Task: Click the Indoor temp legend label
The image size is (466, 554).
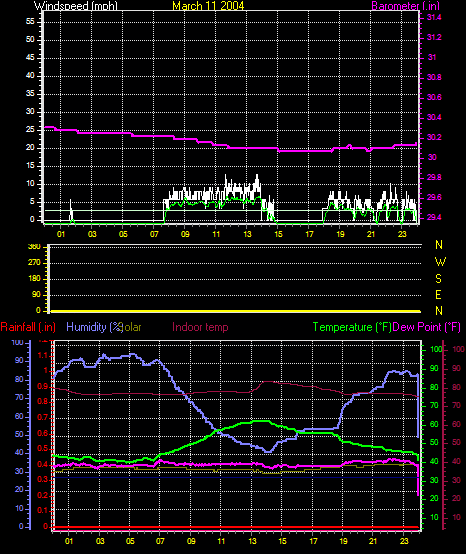Action: tap(200, 327)
